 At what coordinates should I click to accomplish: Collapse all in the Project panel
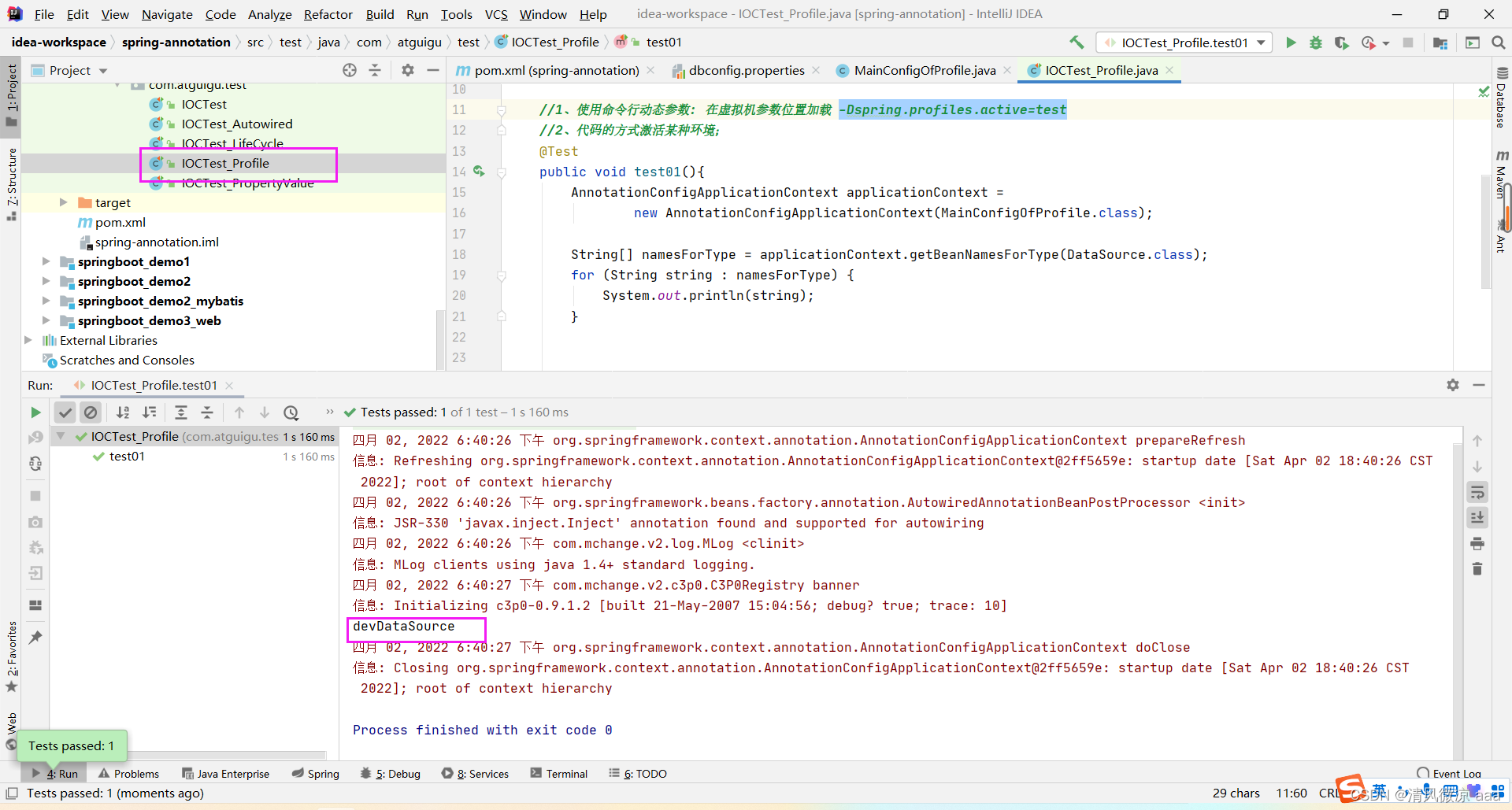(375, 71)
